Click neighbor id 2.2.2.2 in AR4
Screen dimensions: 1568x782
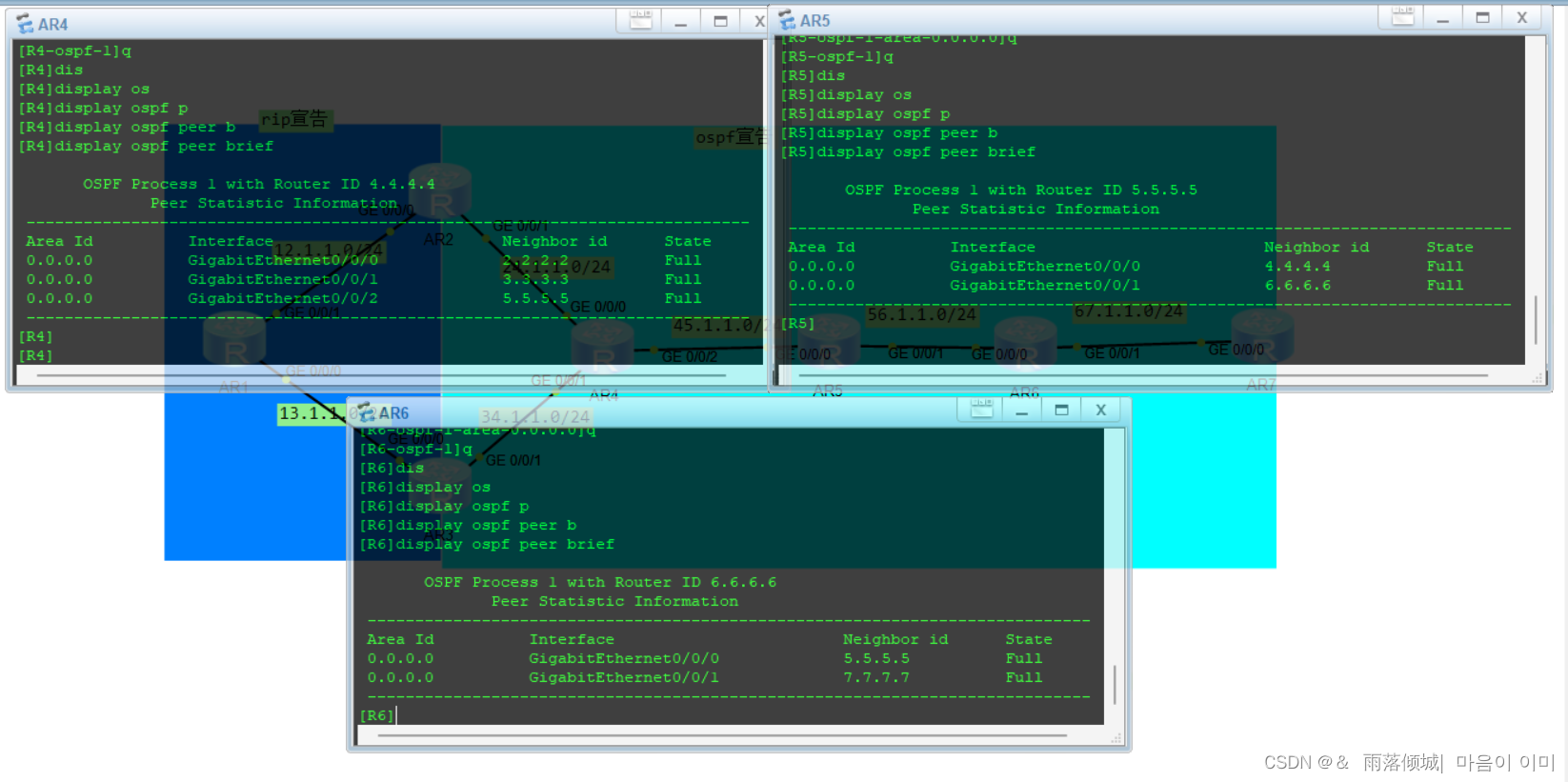[x=535, y=260]
